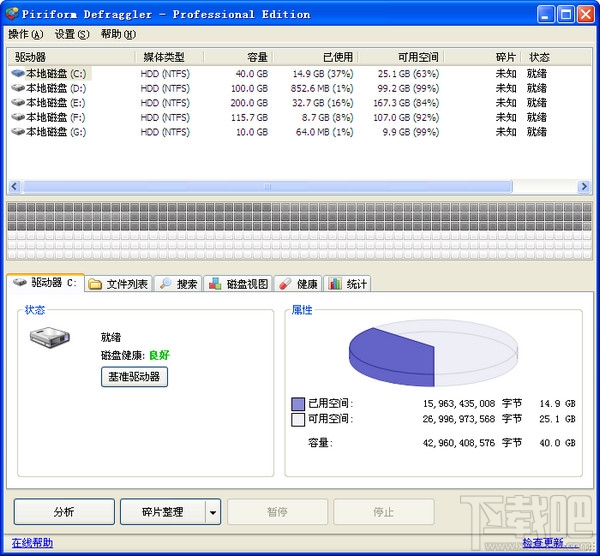Screen dimensions: 600x556
Task: Click the blocks icon on 磁盘视图 tab
Action: click(215, 284)
